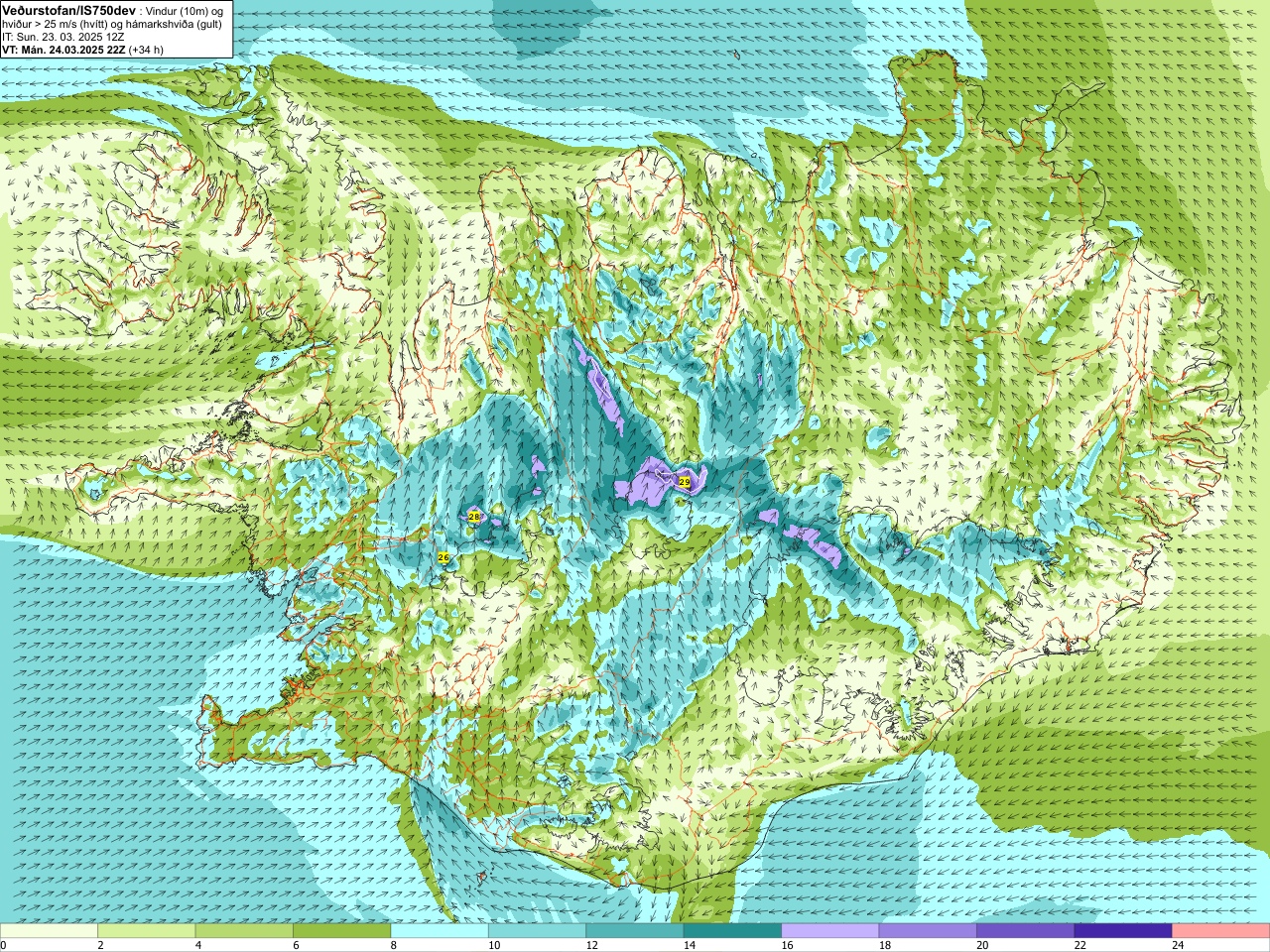Screen dimensions: 1270x952
Task: Pick the 10–12 m/s turquoise legend swatch
Action: [537, 930]
